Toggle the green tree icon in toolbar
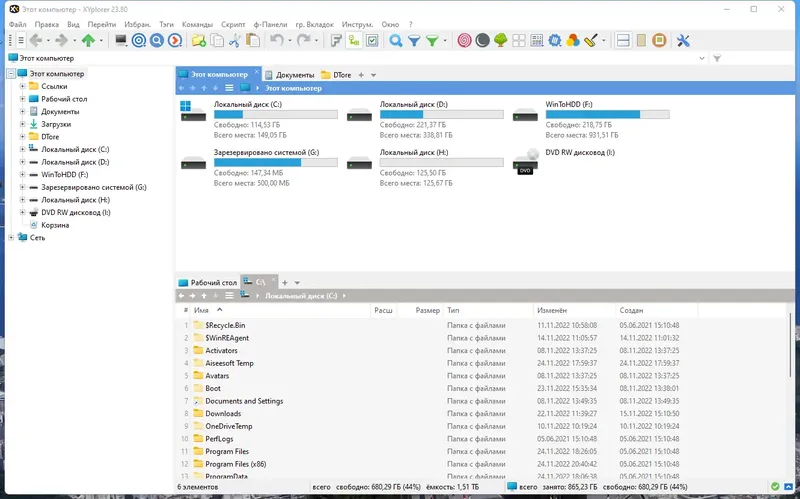 [501, 40]
